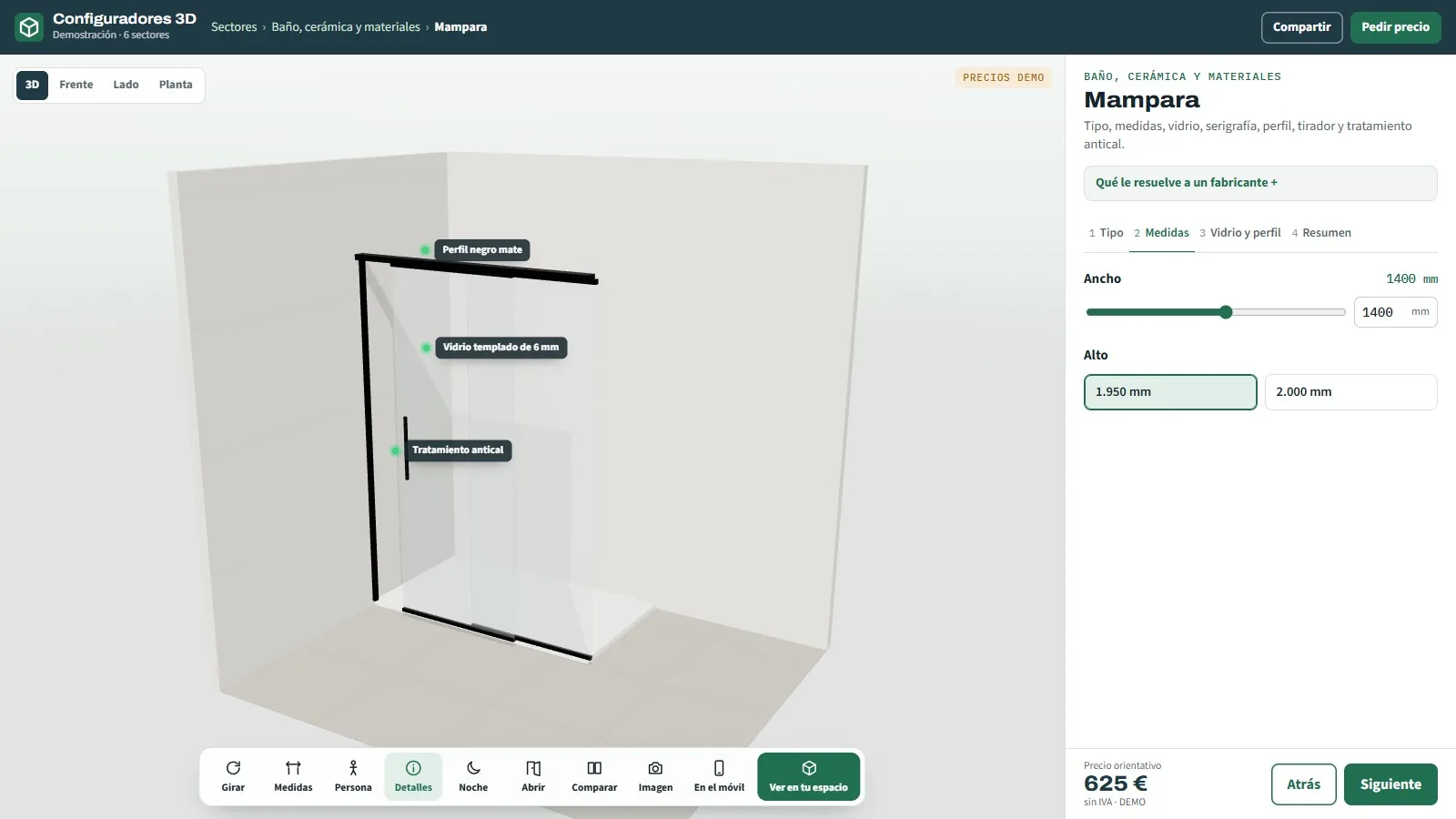This screenshot has height=819, width=1456.
Task: Click the Tratamiento antical hotspot dot
Action: tap(395, 450)
